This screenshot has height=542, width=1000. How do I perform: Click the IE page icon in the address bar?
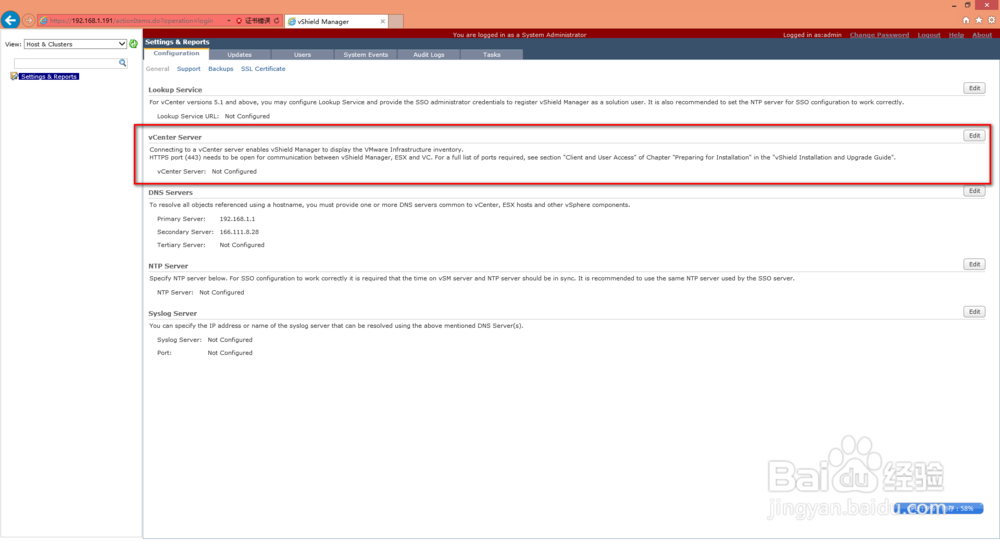pos(43,21)
